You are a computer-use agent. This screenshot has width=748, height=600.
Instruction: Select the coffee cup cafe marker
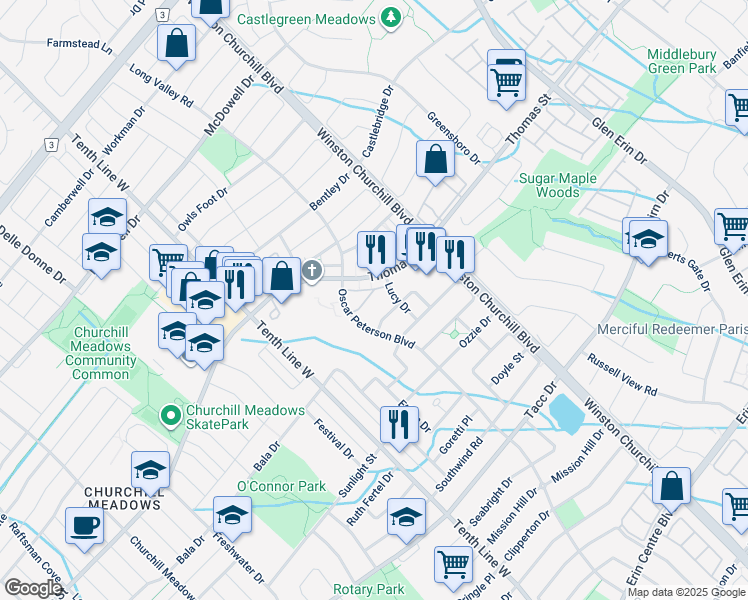(84, 526)
